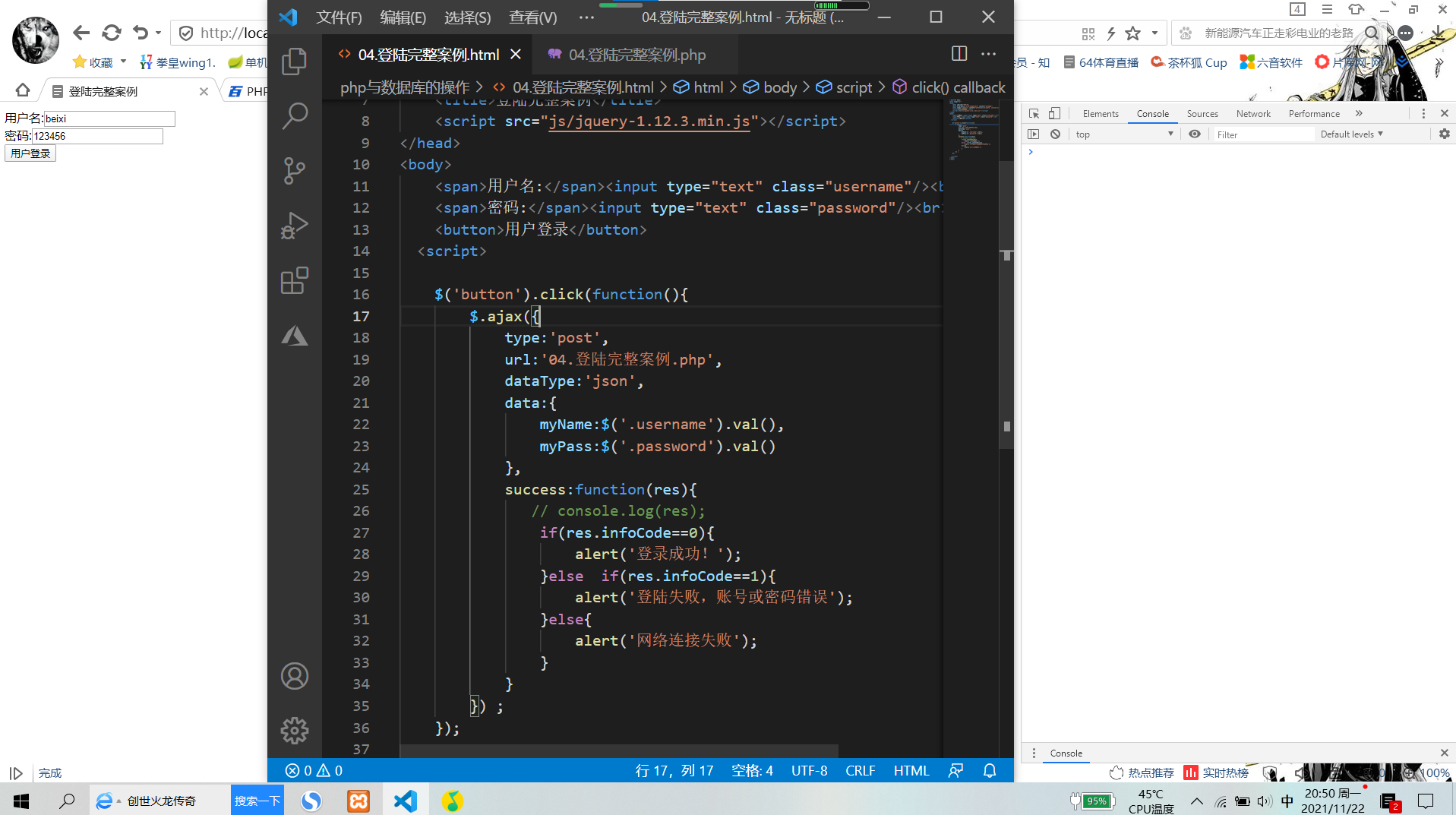
Task: Refresh the browser page
Action: click(x=112, y=33)
